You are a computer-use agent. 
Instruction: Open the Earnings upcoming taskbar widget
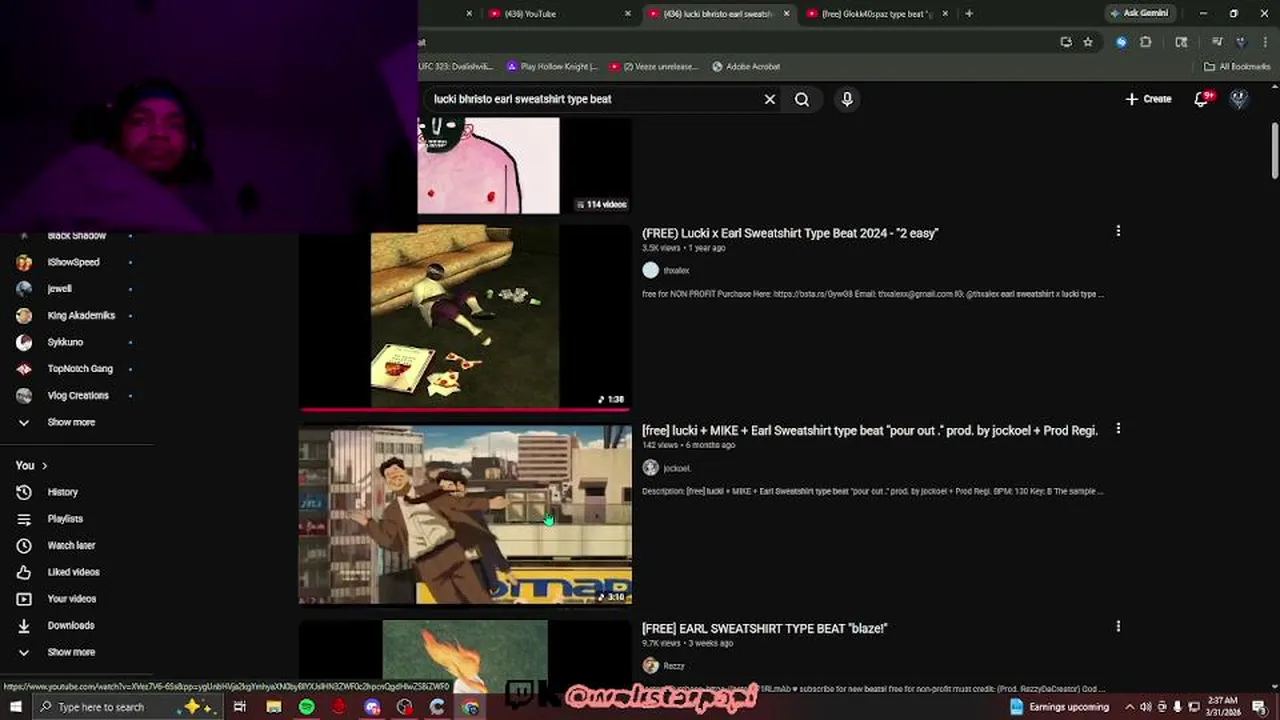point(1059,707)
